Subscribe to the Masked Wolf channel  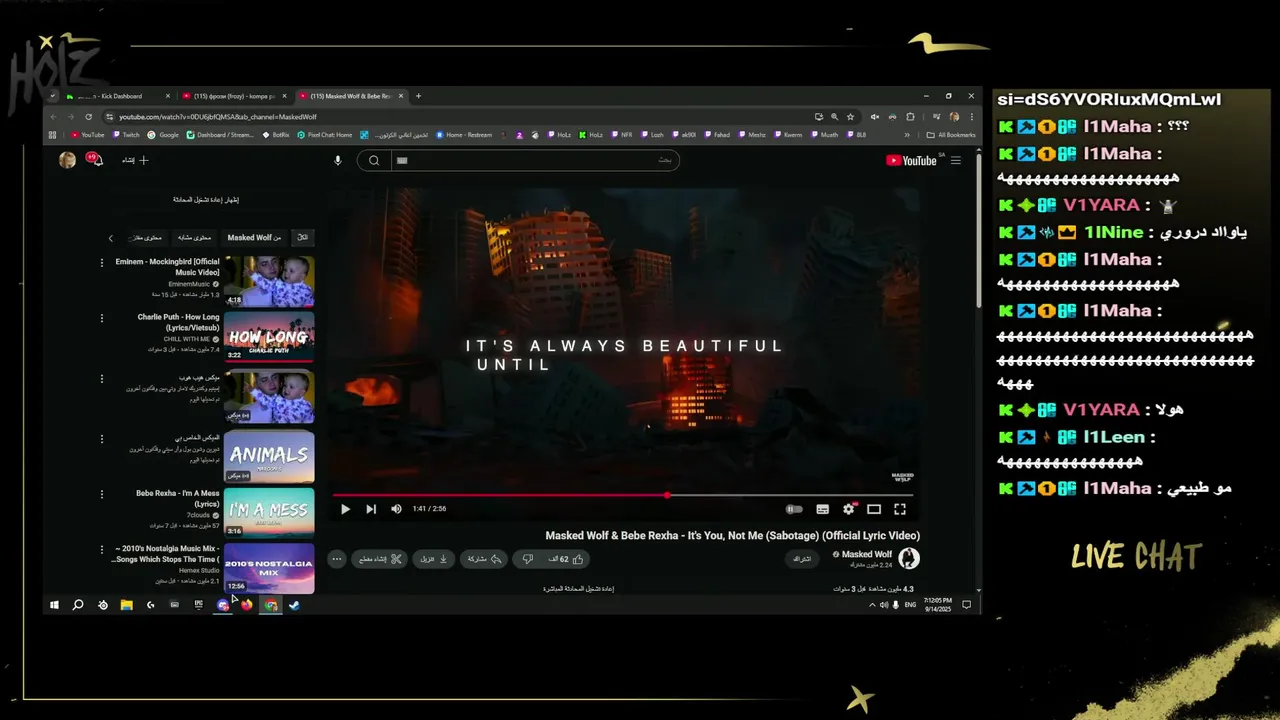pyautogui.click(x=802, y=559)
